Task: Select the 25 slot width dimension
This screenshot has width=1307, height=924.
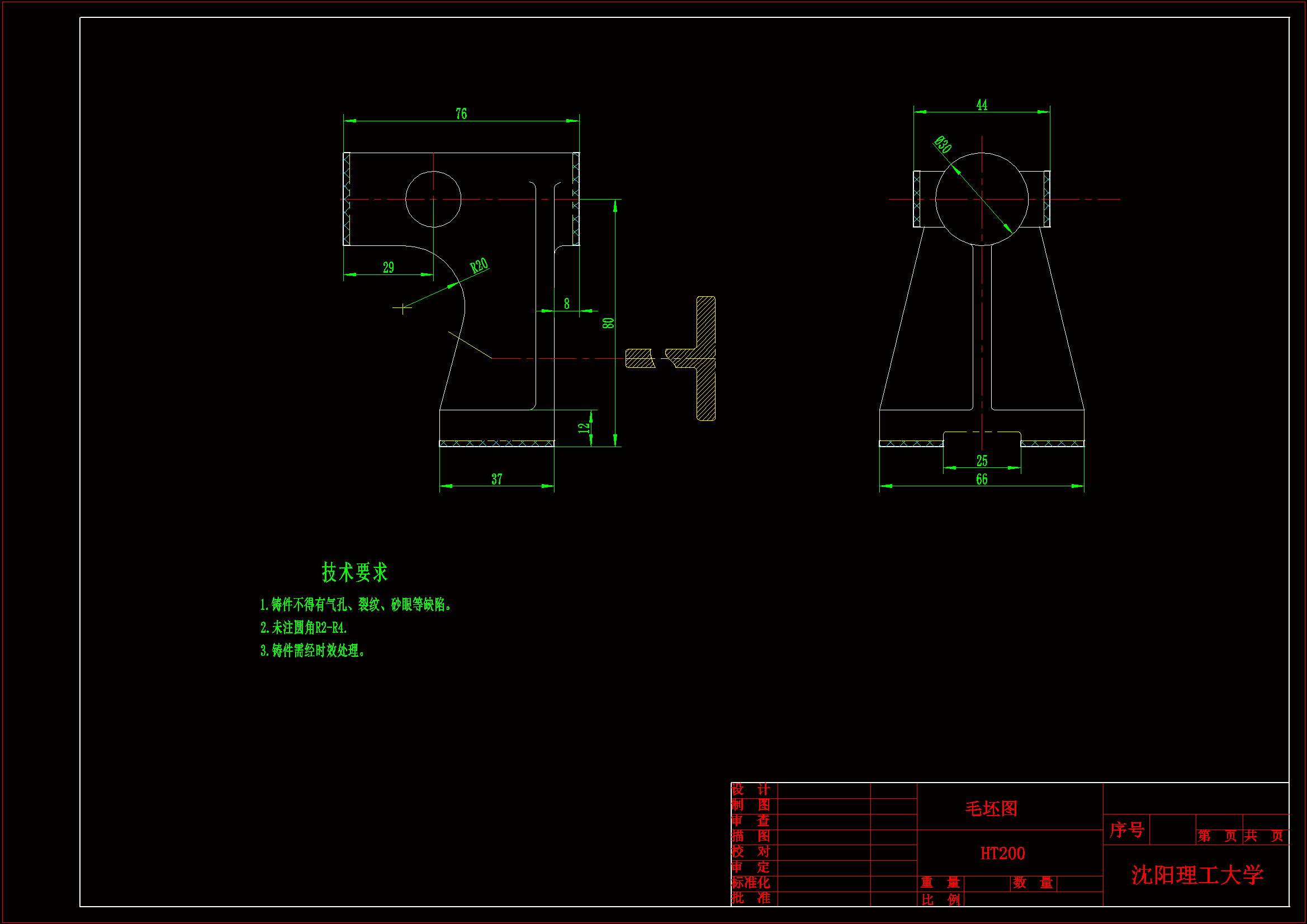Action: [x=982, y=461]
